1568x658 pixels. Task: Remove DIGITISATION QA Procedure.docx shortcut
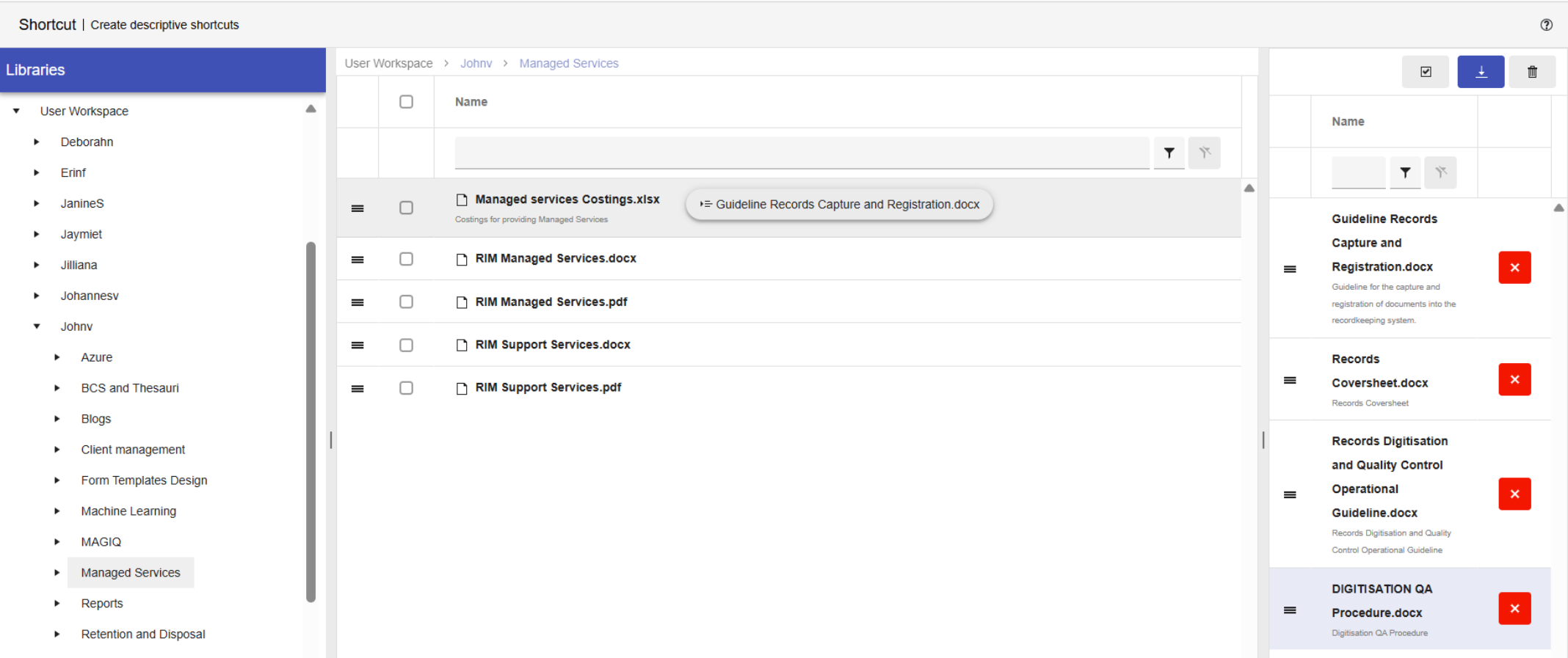point(1514,609)
